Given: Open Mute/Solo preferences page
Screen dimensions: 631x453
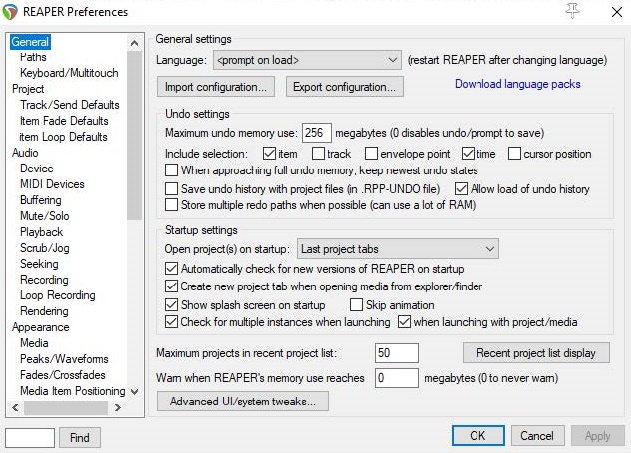Looking at the screenshot, I should [45, 216].
